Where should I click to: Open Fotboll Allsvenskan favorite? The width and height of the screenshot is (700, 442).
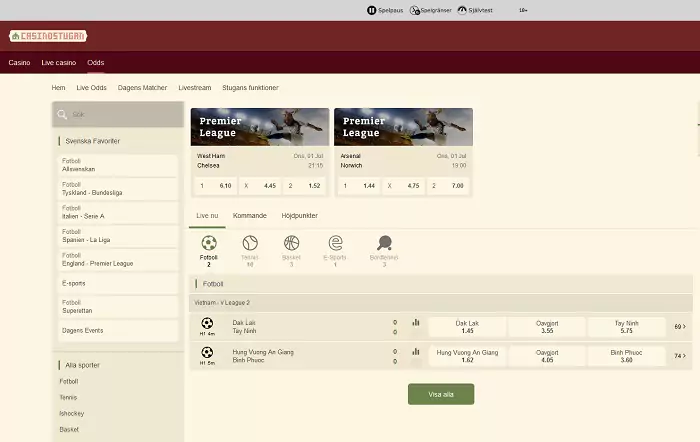[118, 165]
